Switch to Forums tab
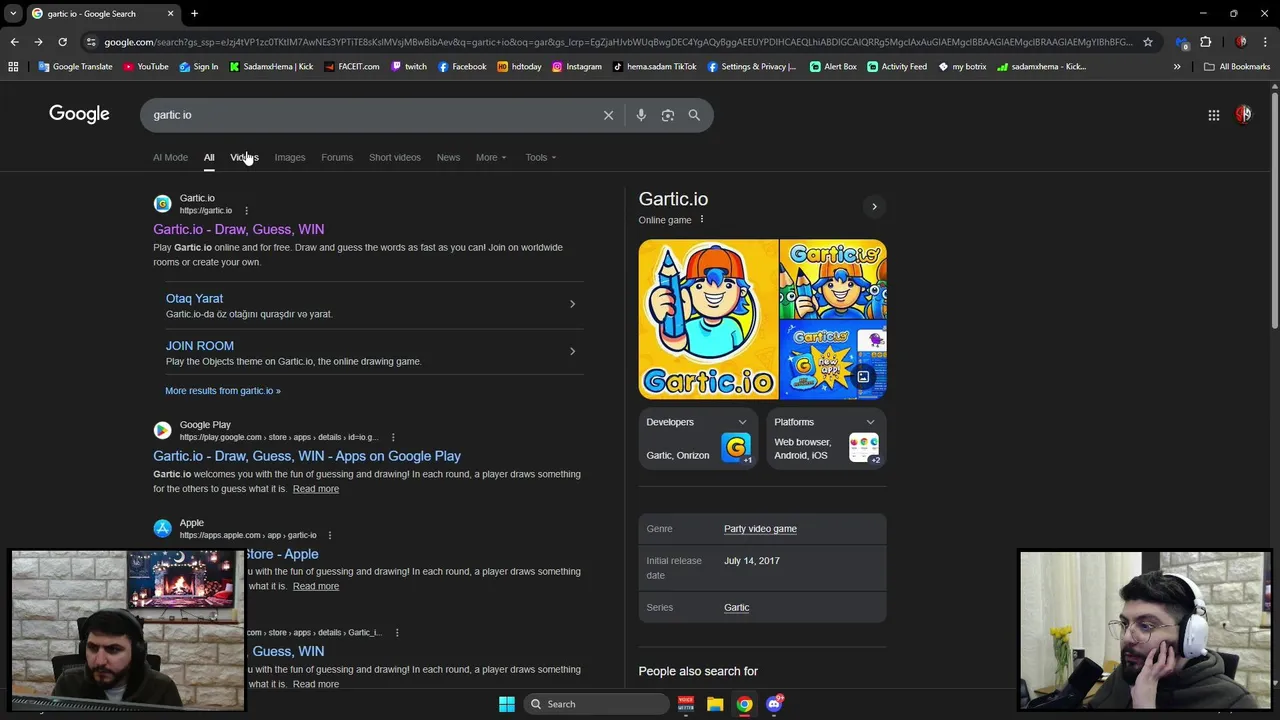Image resolution: width=1280 pixels, height=720 pixels. click(x=337, y=157)
